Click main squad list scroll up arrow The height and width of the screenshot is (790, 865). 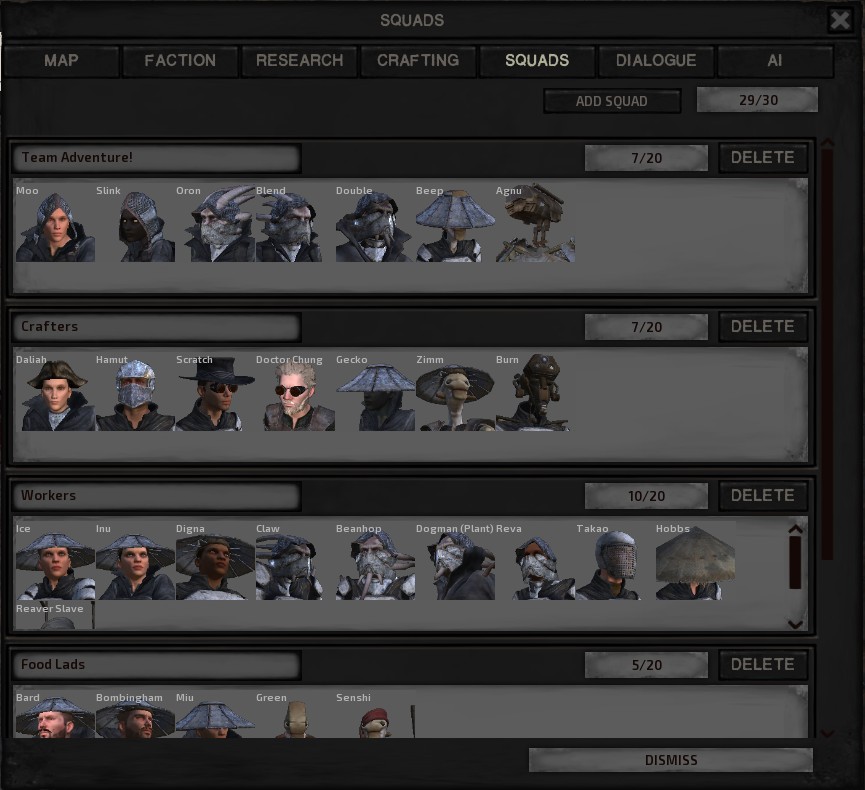click(827, 143)
